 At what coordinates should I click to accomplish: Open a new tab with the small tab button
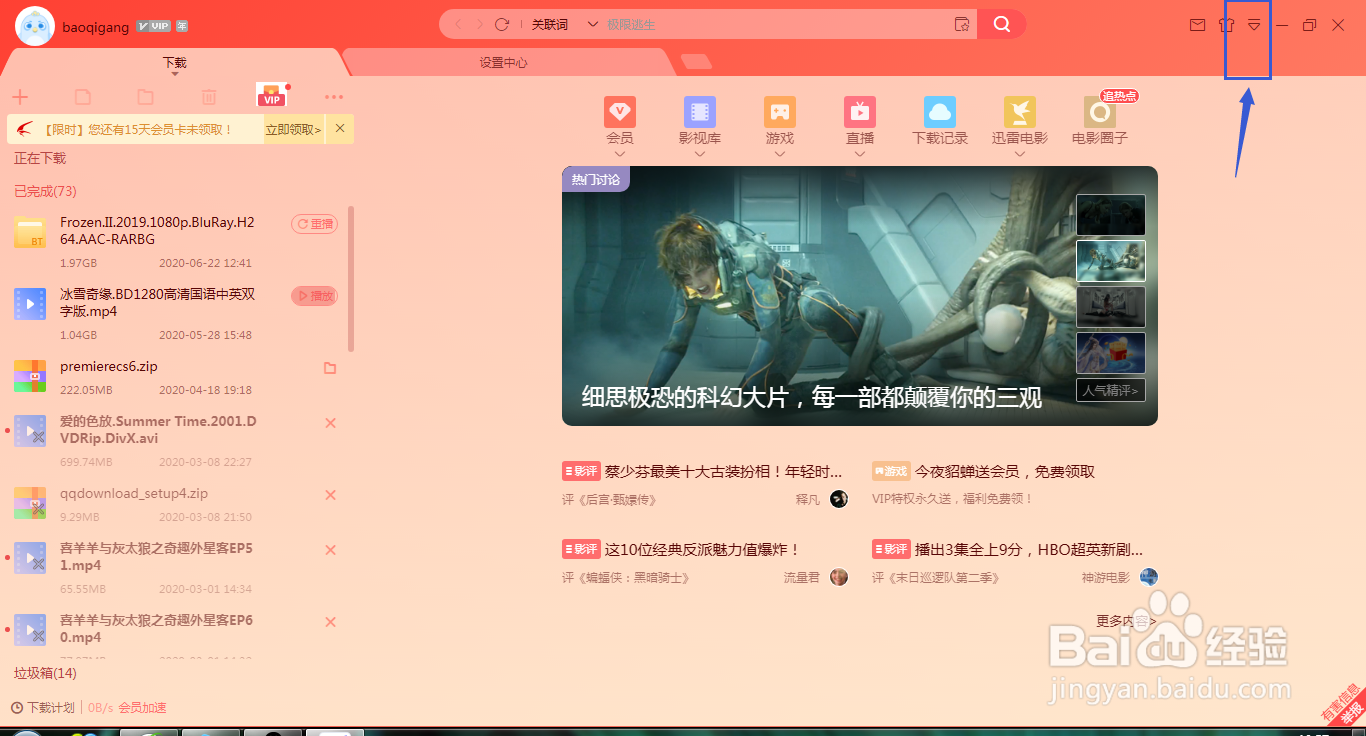click(x=697, y=62)
